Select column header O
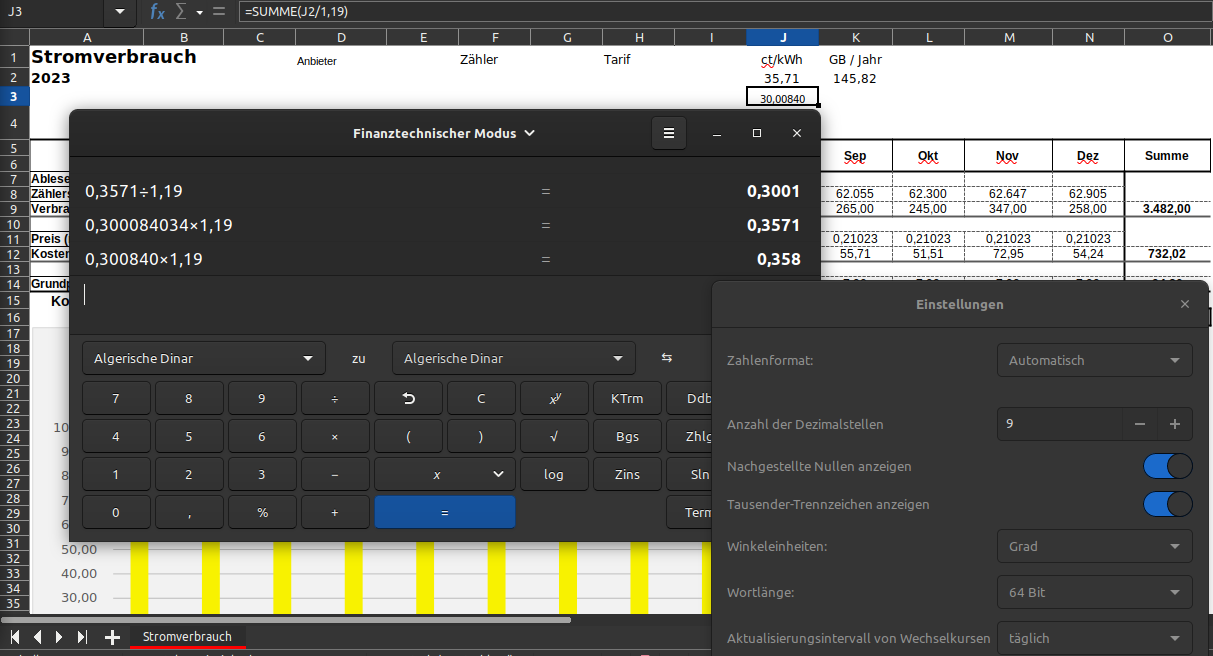Image resolution: width=1213 pixels, height=656 pixels. (1168, 38)
